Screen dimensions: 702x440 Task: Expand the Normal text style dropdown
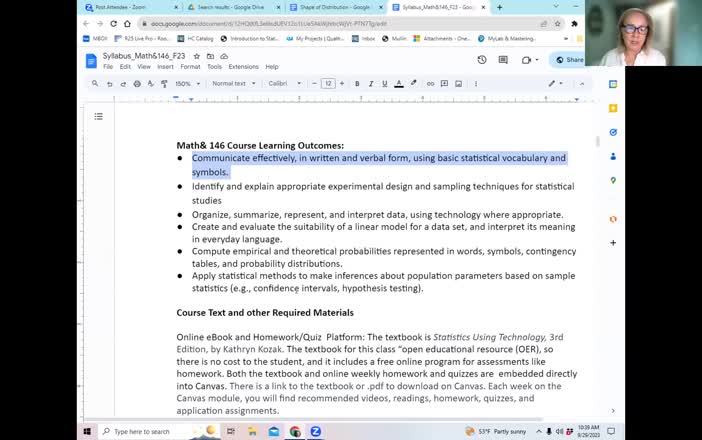pyautogui.click(x=233, y=84)
